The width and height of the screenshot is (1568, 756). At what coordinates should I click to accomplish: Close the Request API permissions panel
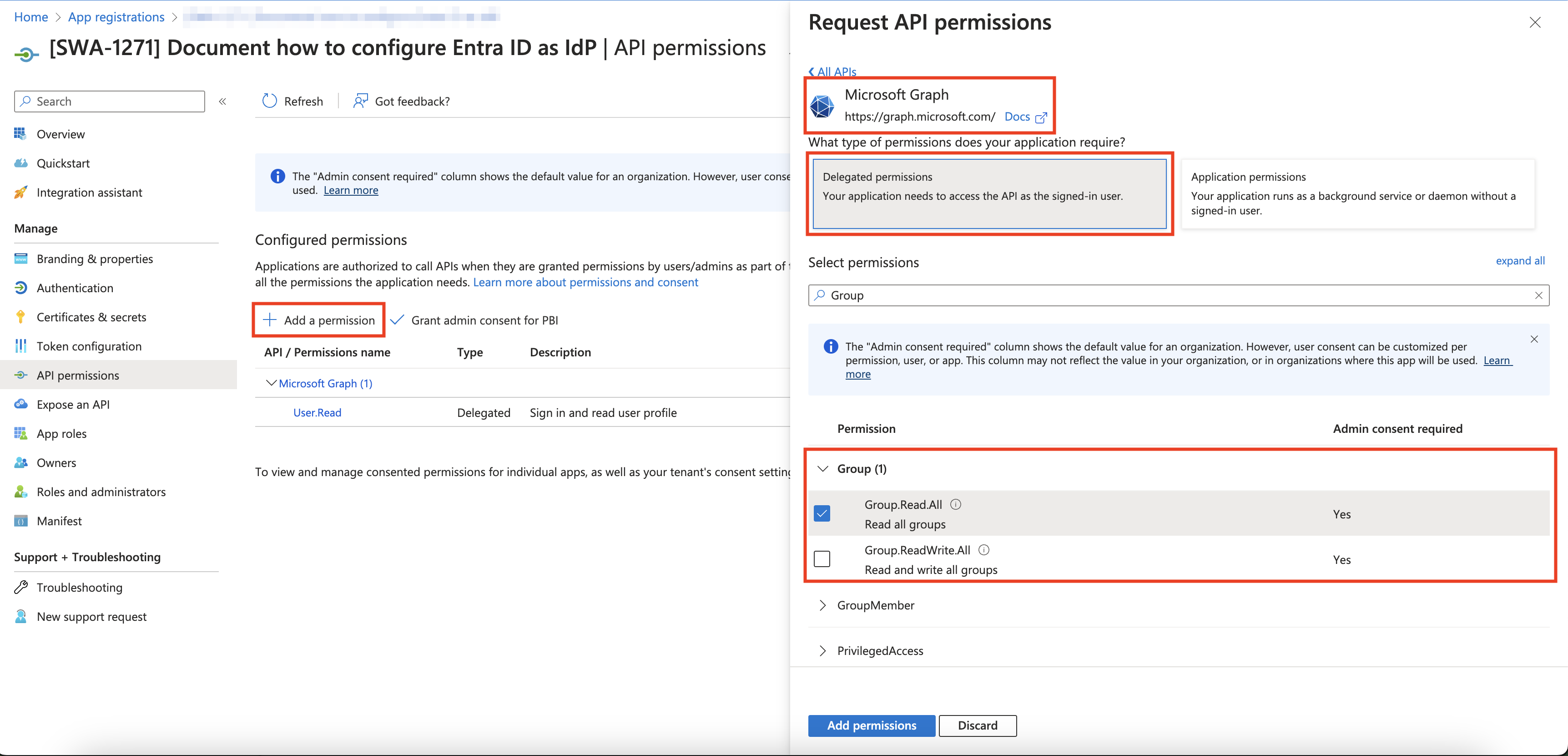(x=1535, y=23)
